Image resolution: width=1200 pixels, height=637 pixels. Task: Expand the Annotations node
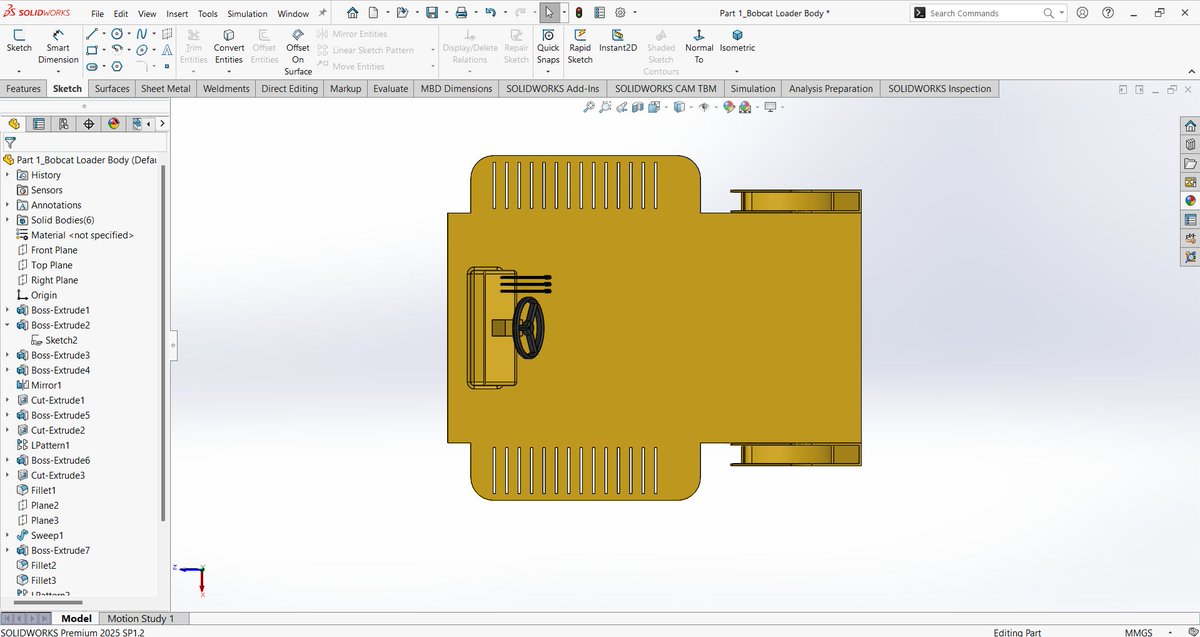[x=7, y=205]
